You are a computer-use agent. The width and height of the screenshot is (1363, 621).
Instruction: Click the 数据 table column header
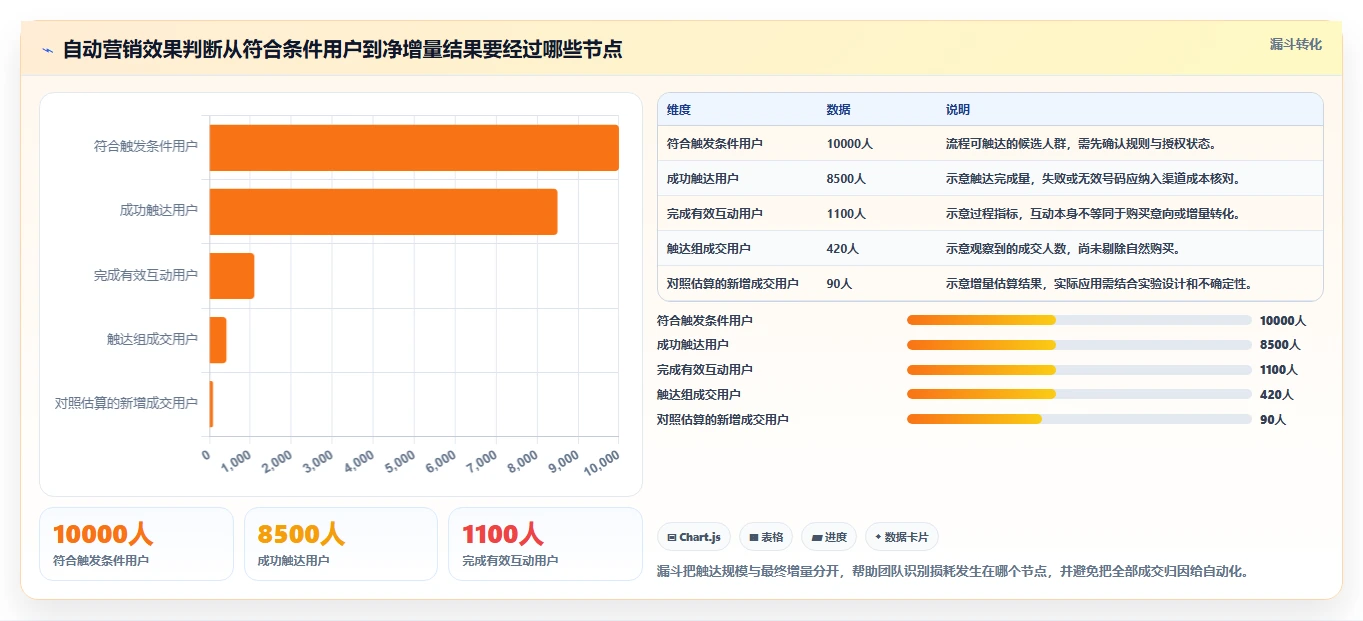(x=839, y=110)
